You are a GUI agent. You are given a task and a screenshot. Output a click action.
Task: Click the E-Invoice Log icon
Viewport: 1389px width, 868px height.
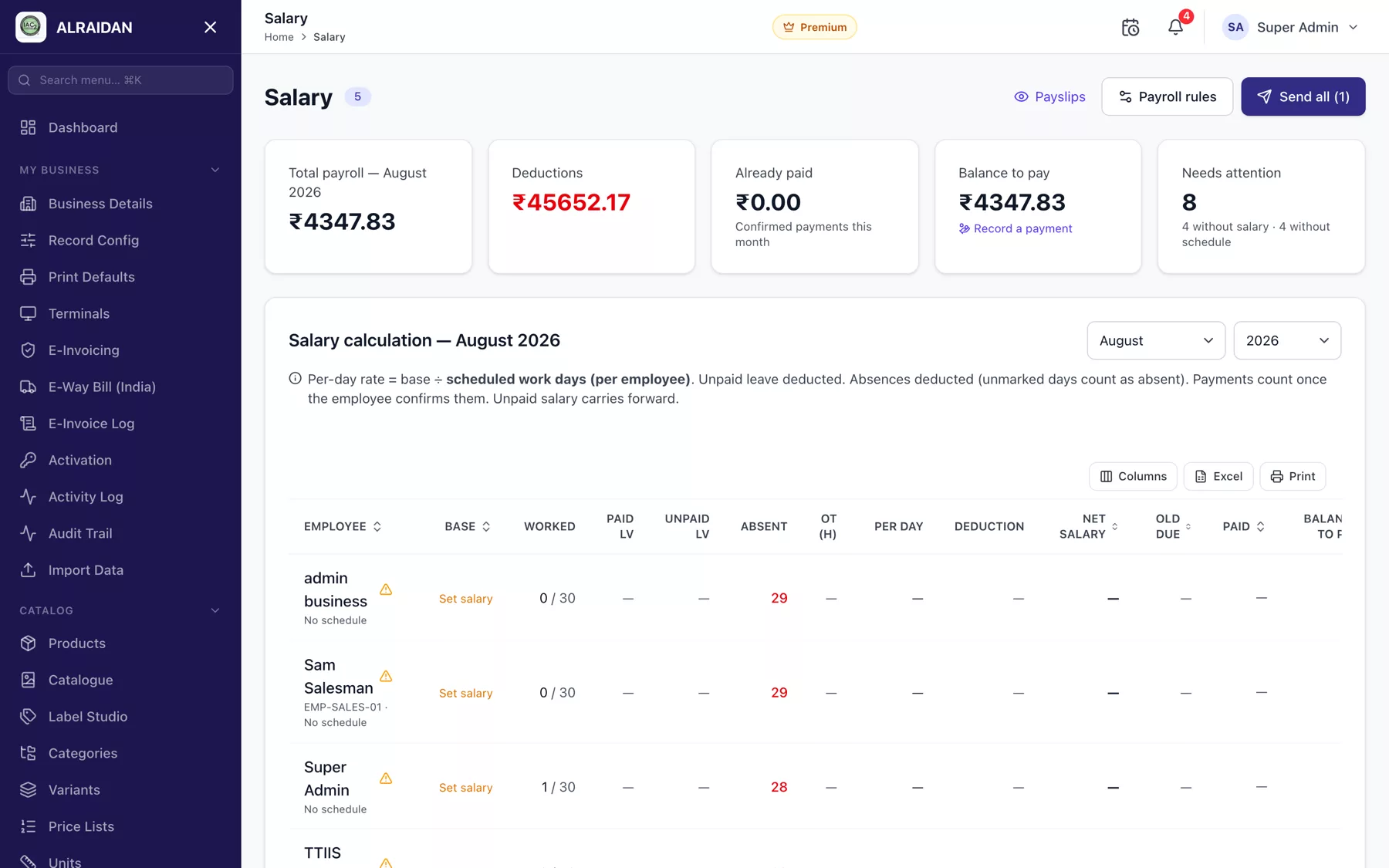click(28, 424)
